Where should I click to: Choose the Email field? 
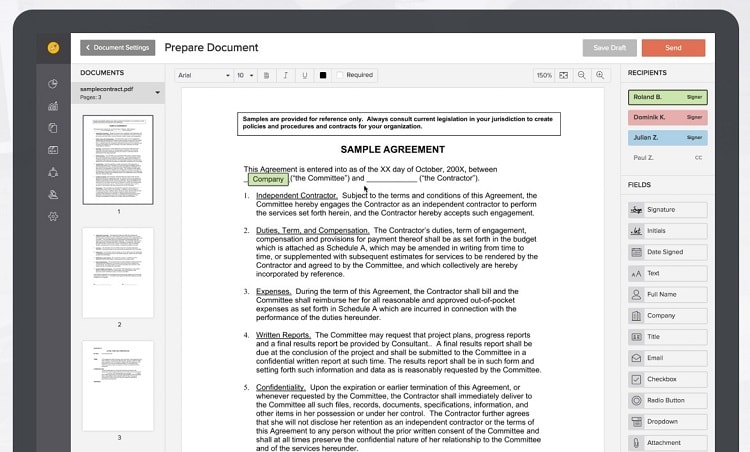[668, 358]
